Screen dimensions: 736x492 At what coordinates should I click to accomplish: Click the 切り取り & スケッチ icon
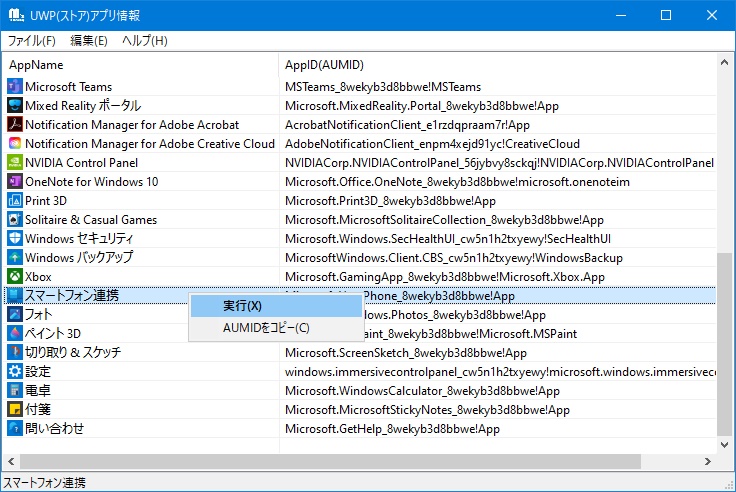click(15, 353)
